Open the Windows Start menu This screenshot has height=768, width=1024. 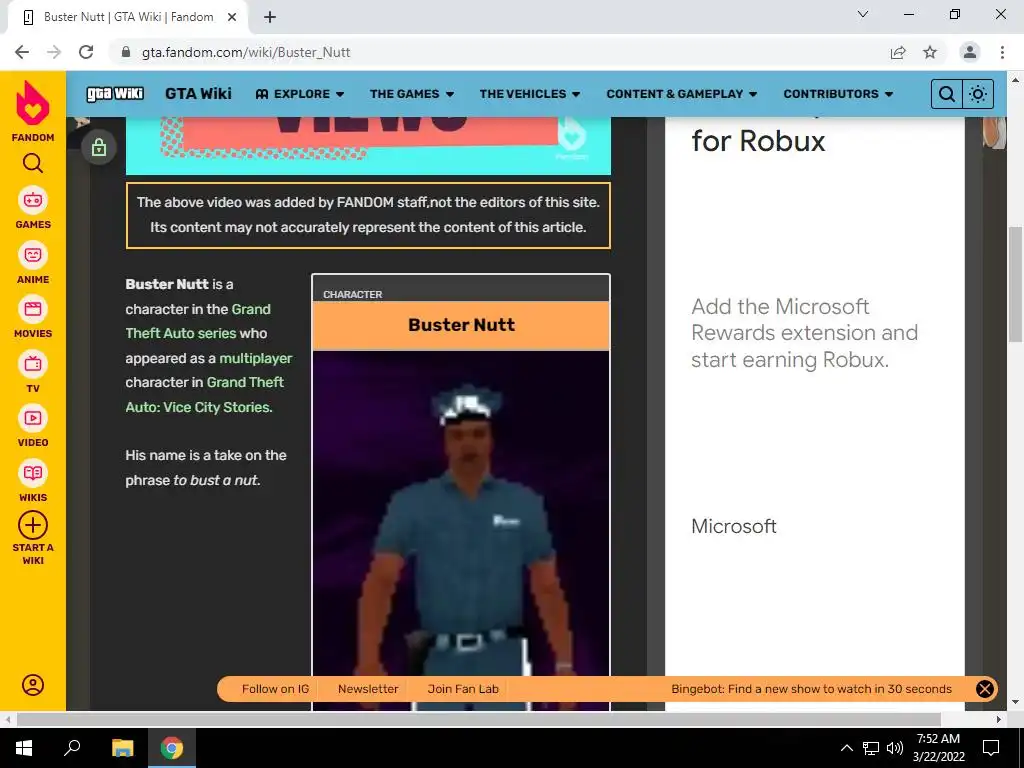point(24,748)
